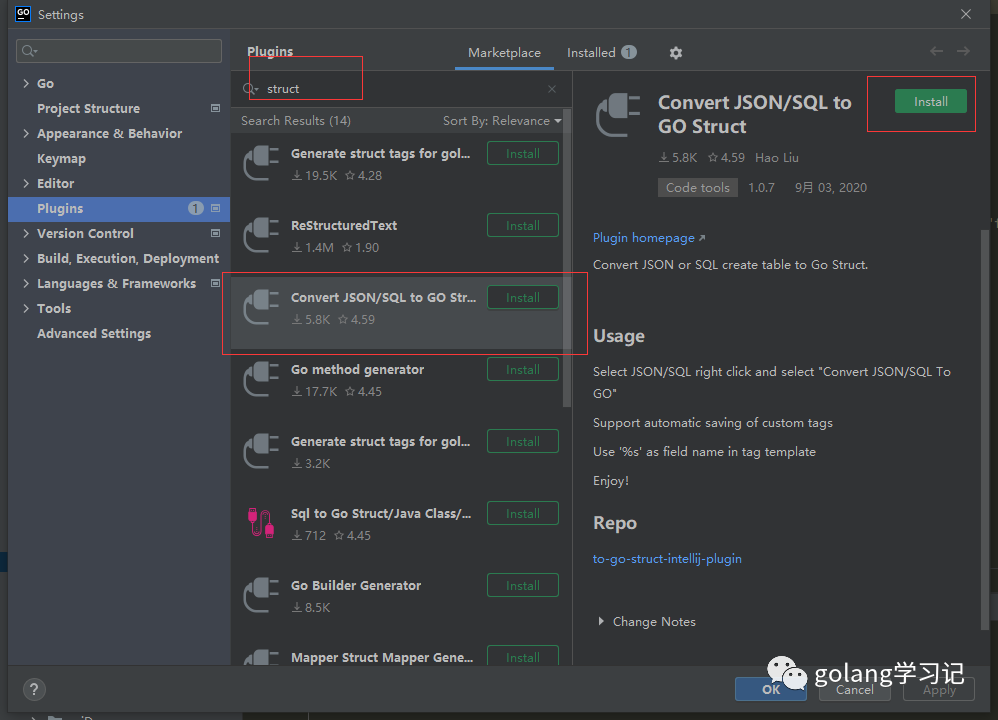Navigate forward with the right arrow

coord(963,51)
